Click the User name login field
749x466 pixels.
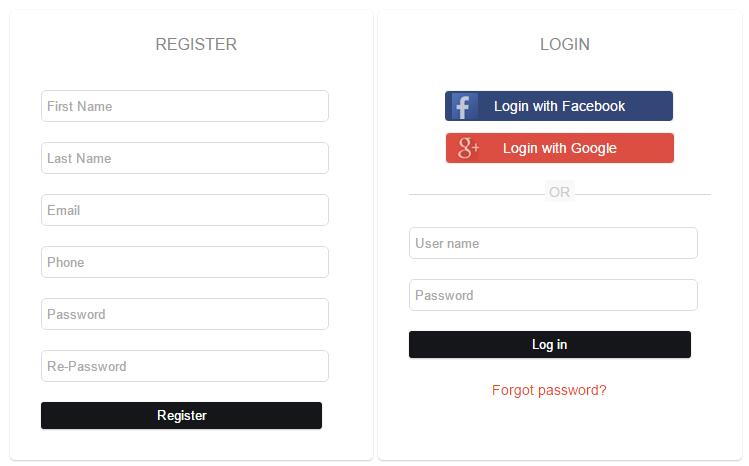click(553, 243)
